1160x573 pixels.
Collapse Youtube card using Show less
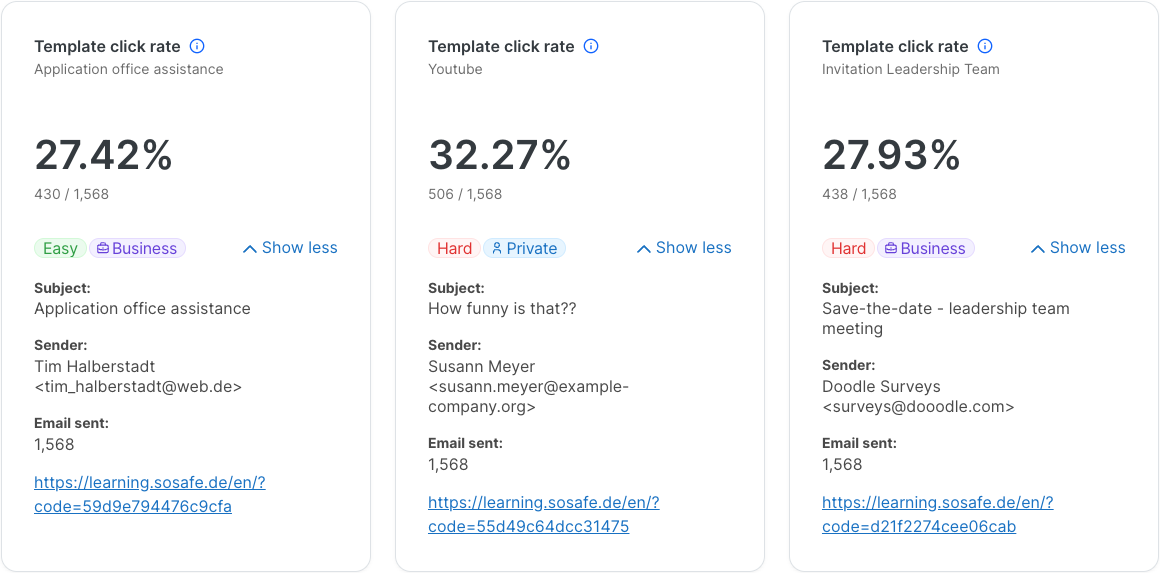pyautogui.click(x=684, y=248)
